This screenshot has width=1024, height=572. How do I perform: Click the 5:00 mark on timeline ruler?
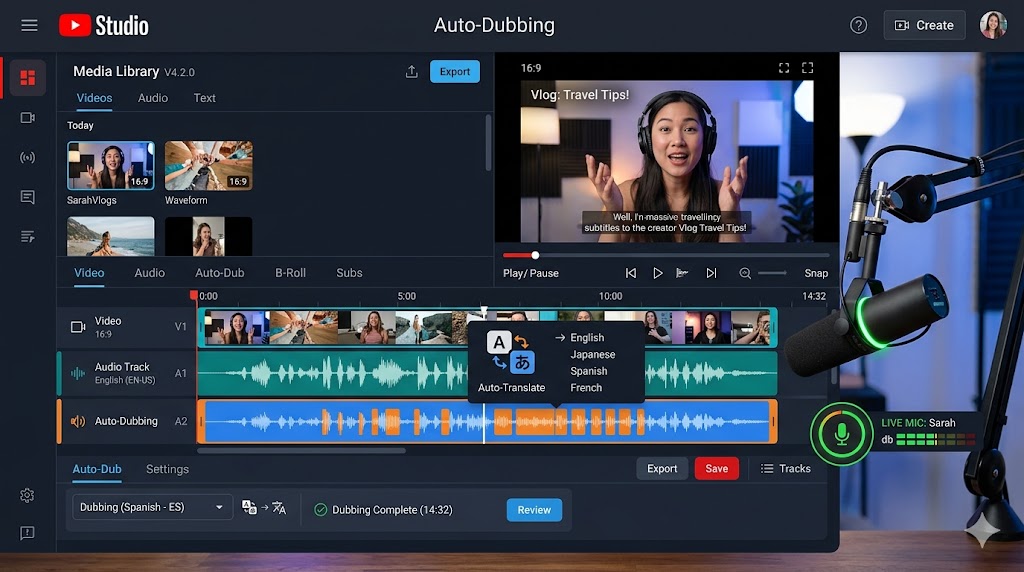point(406,296)
